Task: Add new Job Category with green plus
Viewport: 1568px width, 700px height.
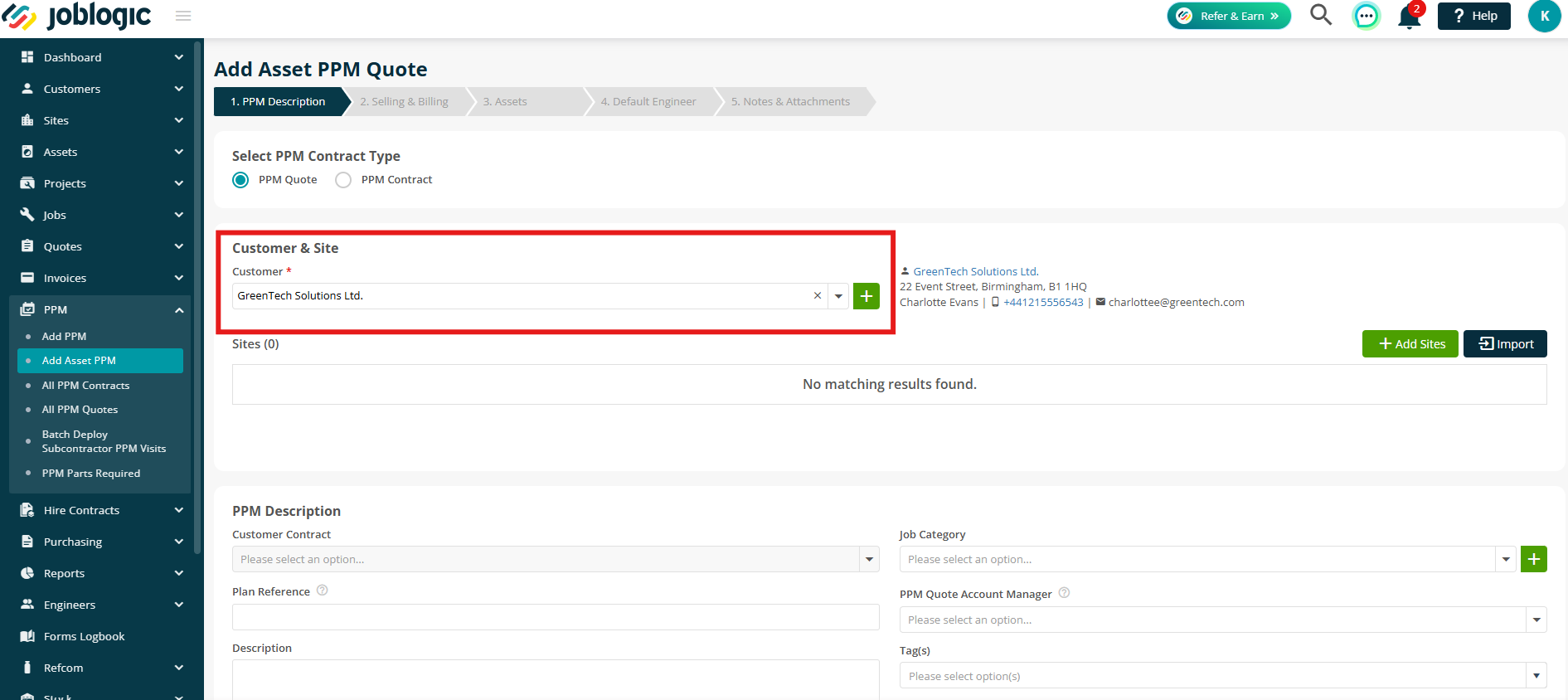Action: pos(1534,559)
